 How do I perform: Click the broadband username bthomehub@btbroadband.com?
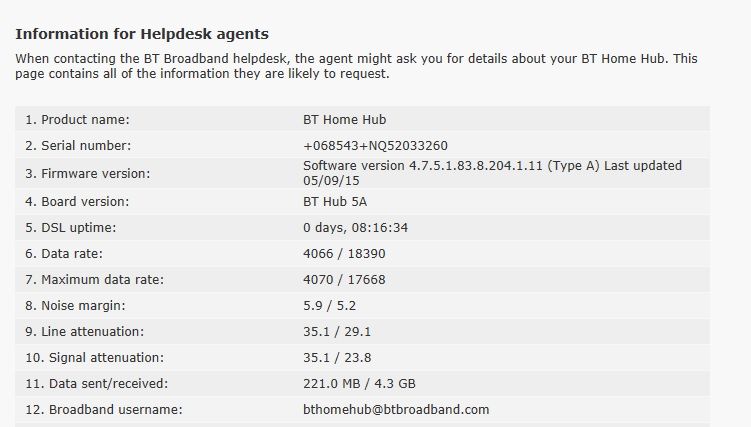click(396, 409)
